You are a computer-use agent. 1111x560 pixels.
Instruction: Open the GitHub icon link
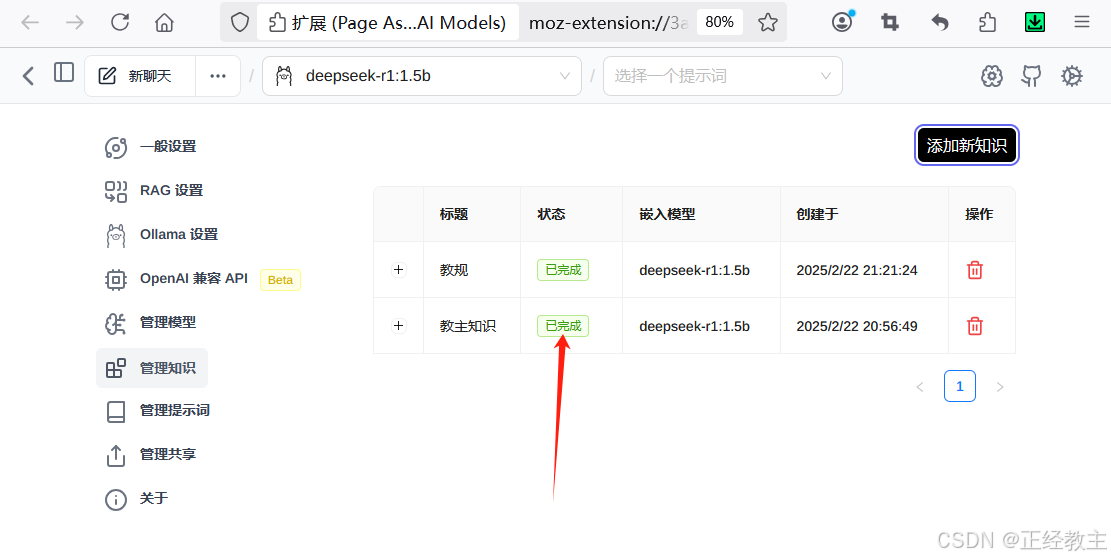[1032, 76]
